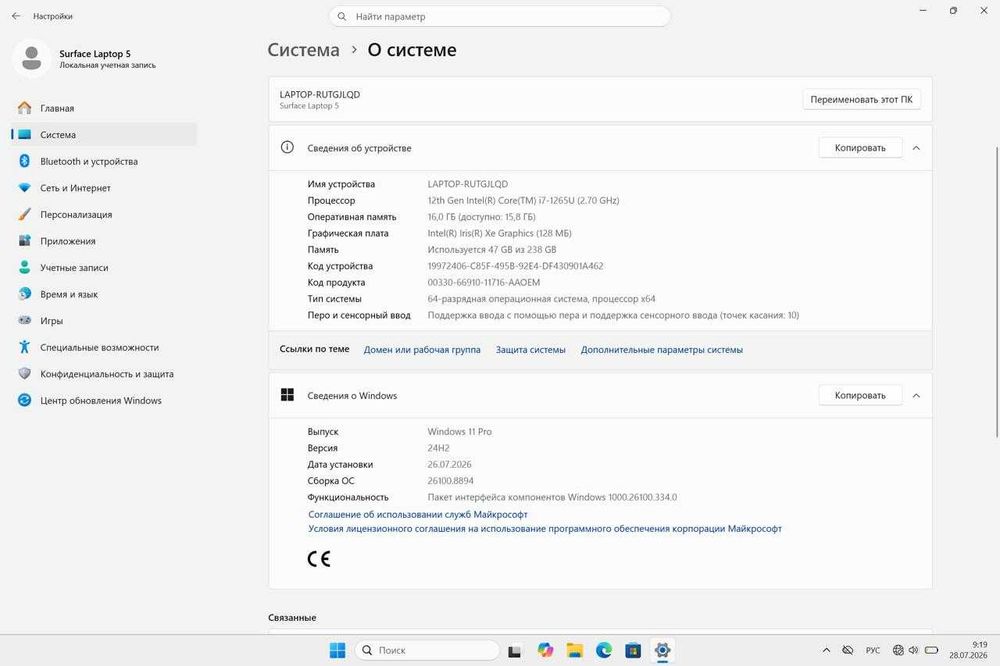
Task: Click the Settings gear in the taskbar
Action: pos(662,650)
